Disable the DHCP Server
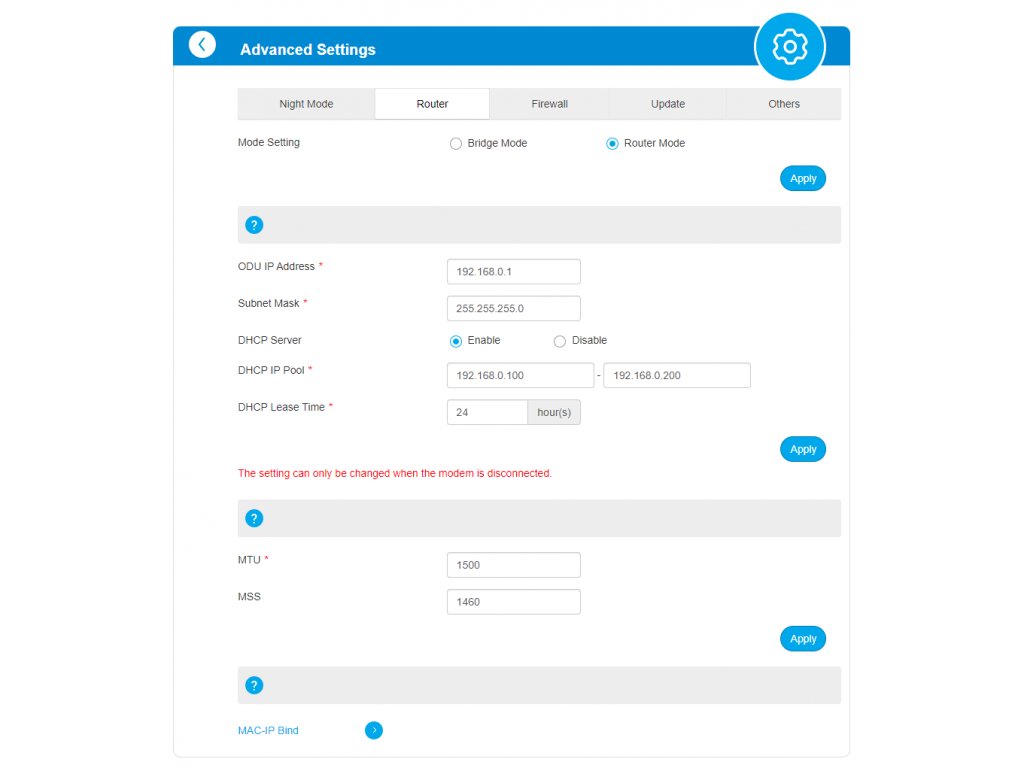Image resolution: width=1024 pixels, height=768 pixels. click(x=560, y=341)
